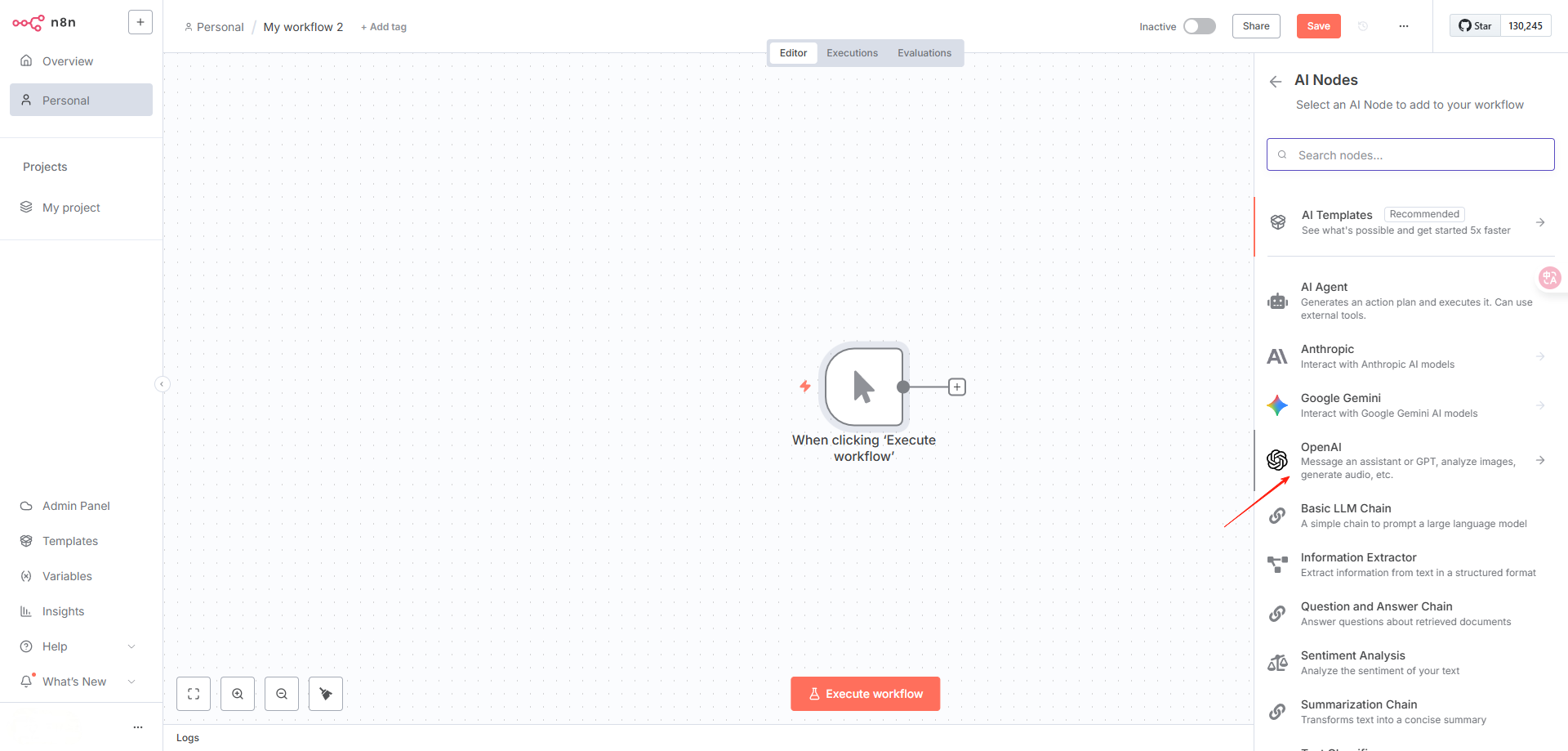The height and width of the screenshot is (751, 1568).
Task: Open the Admin Panel
Action: (81, 506)
